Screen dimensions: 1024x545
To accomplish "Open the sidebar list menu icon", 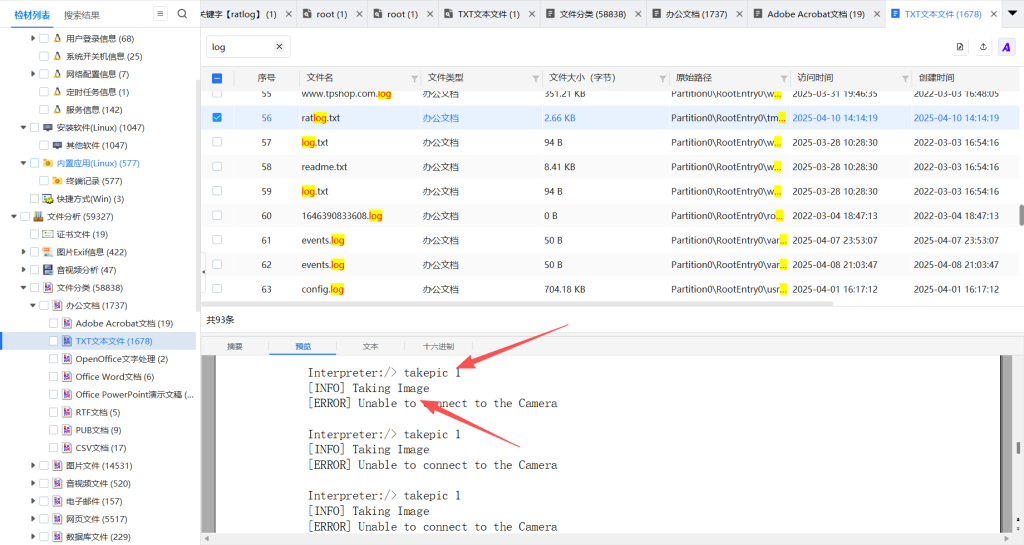I will (160, 14).
